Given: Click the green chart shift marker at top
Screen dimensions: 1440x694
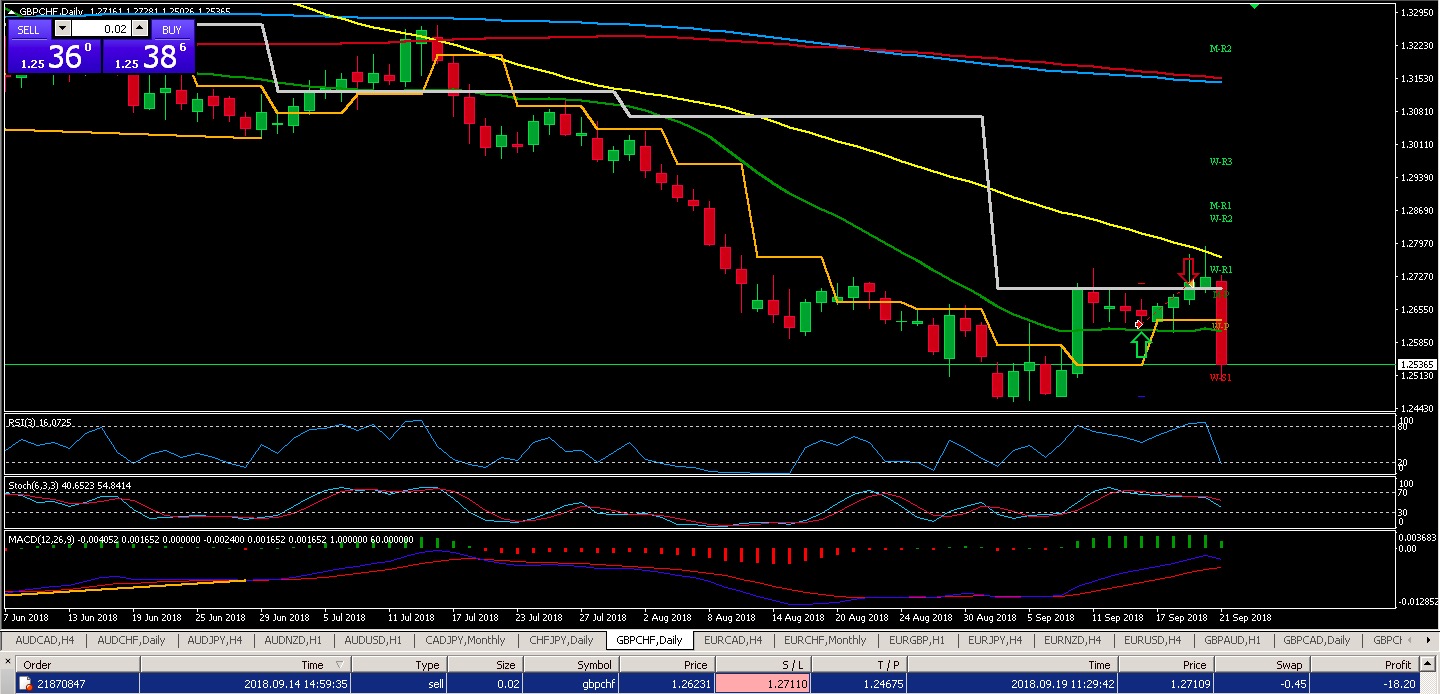Looking at the screenshot, I should click(1255, 6).
